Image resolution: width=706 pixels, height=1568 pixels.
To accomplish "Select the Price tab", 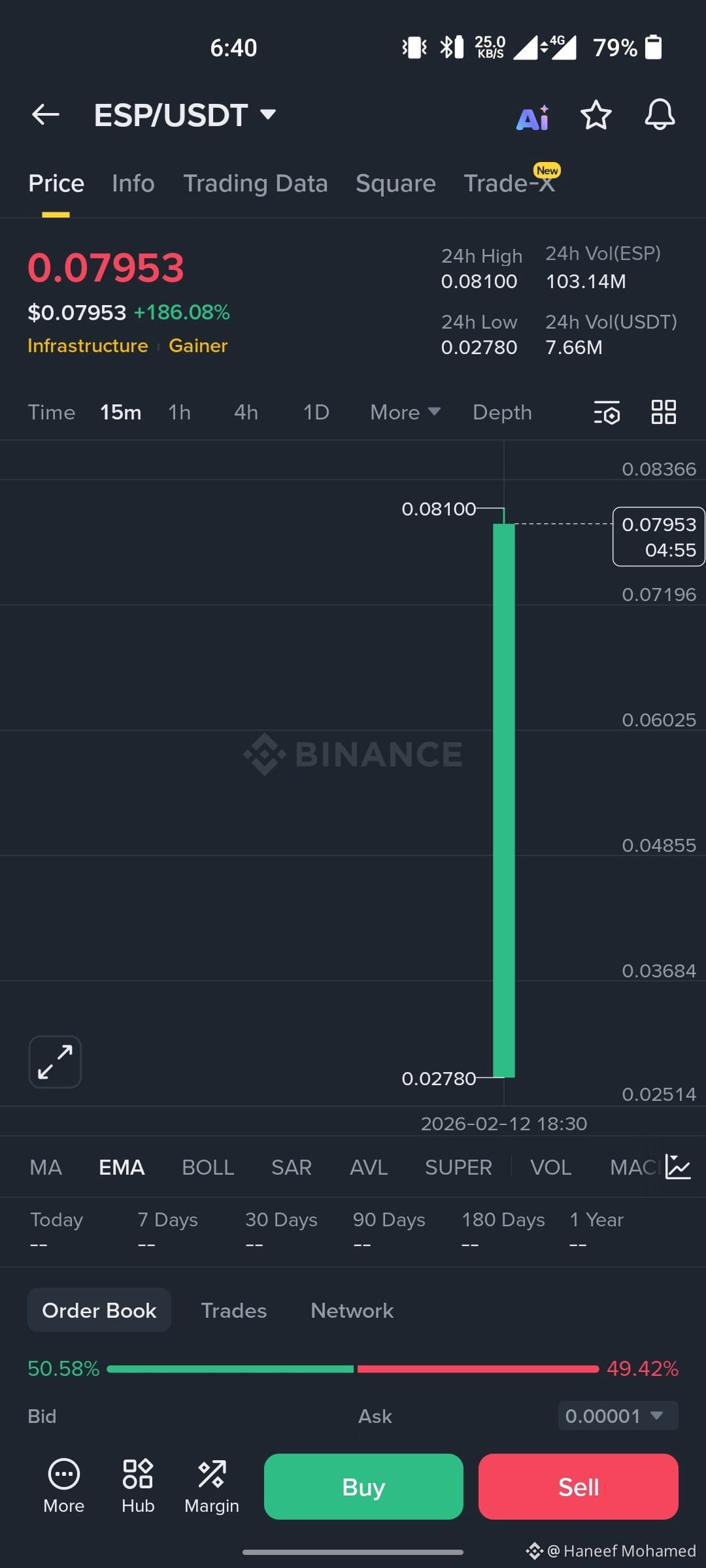I will pyautogui.click(x=56, y=184).
